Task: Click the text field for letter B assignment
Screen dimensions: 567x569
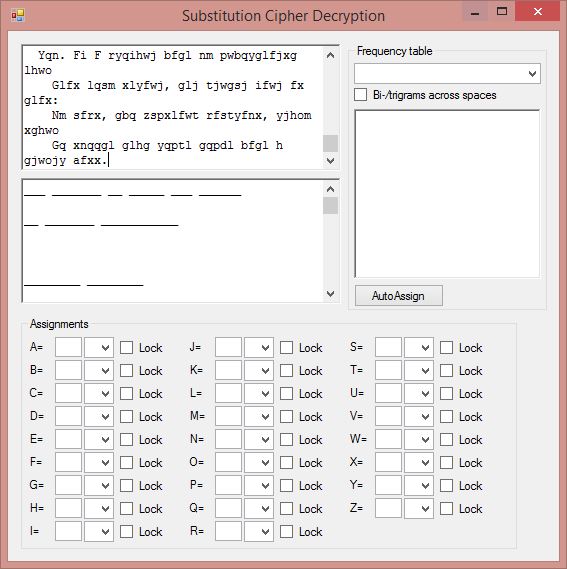Action: tap(68, 371)
